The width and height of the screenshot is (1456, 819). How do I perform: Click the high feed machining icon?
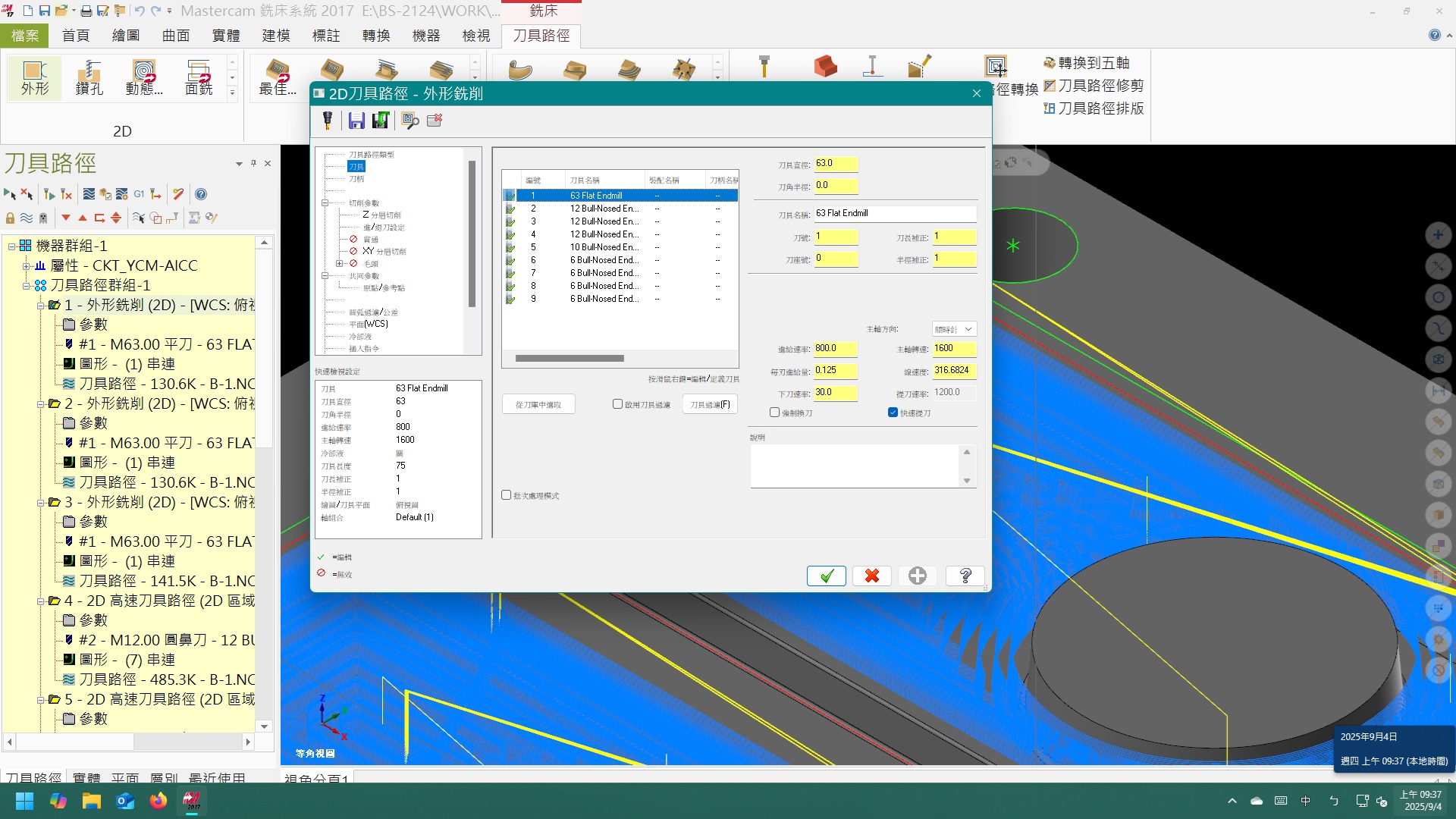click(155, 194)
